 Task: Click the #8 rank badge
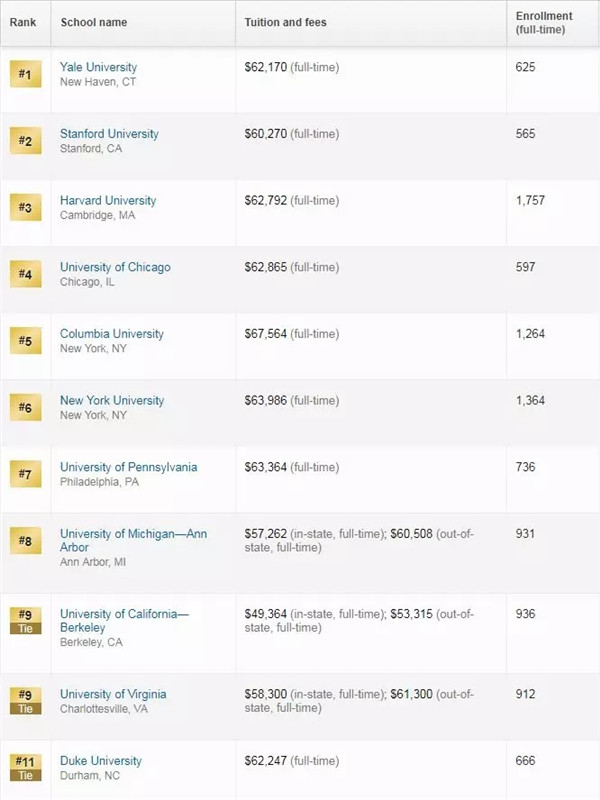point(25,541)
